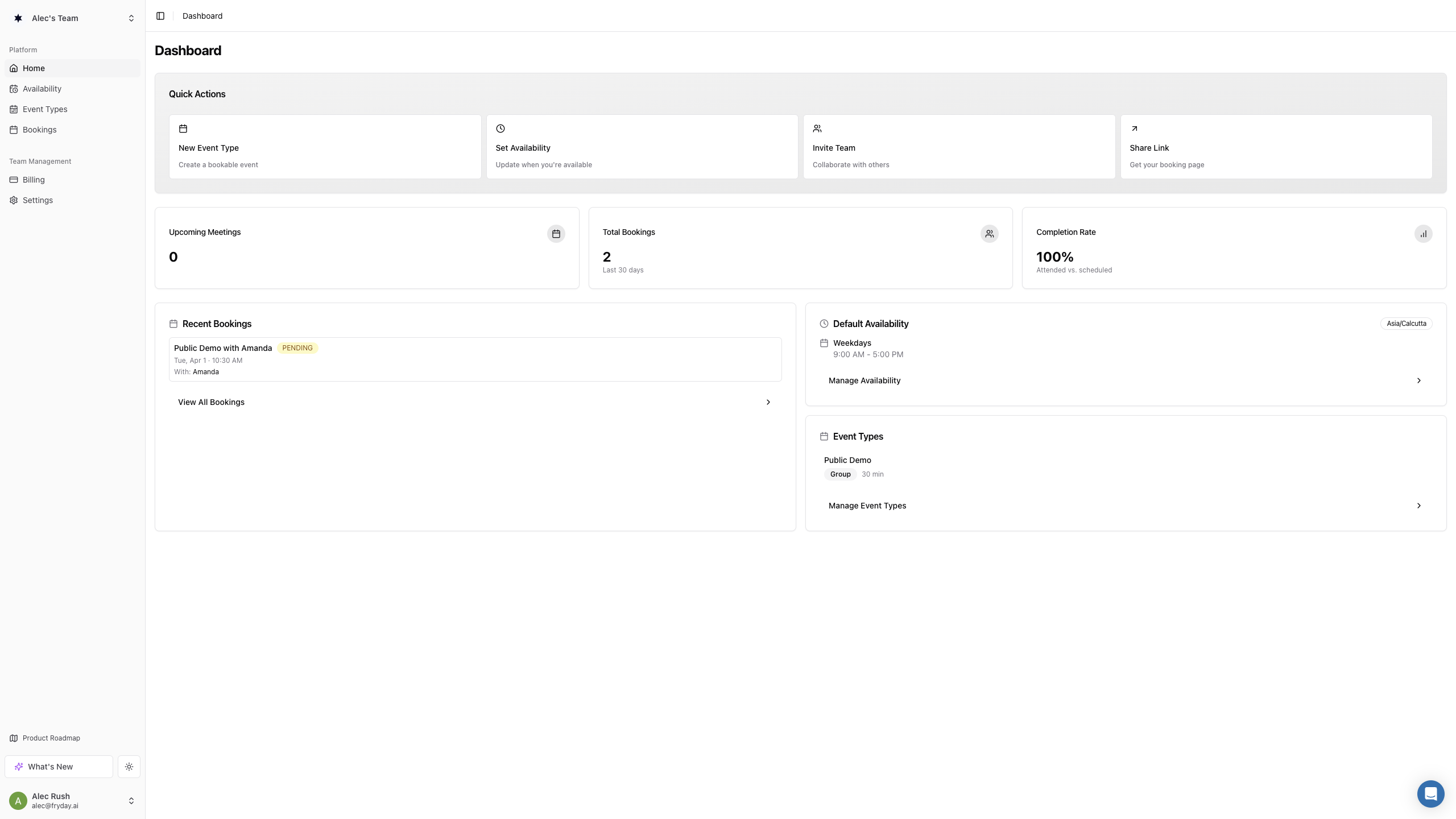Expand the Alec Rush account menu

coord(73,800)
